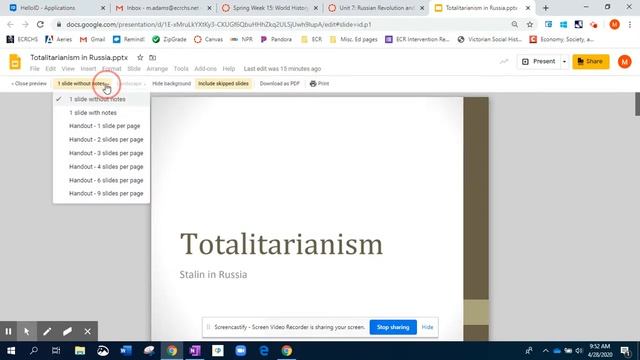
Task: Click the Google Slides logo icon
Action: (15, 62)
